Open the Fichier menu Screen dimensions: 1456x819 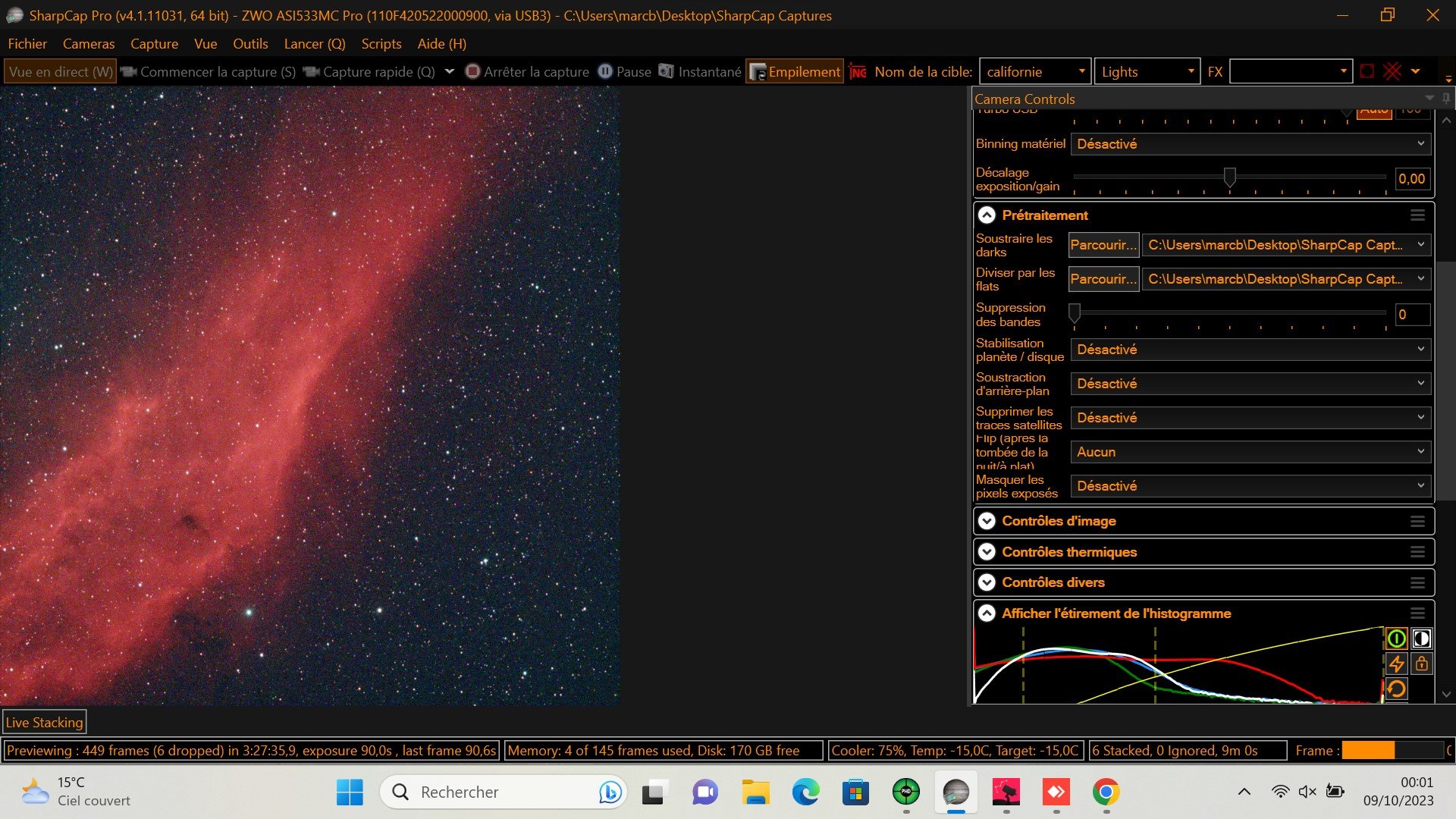tap(27, 44)
